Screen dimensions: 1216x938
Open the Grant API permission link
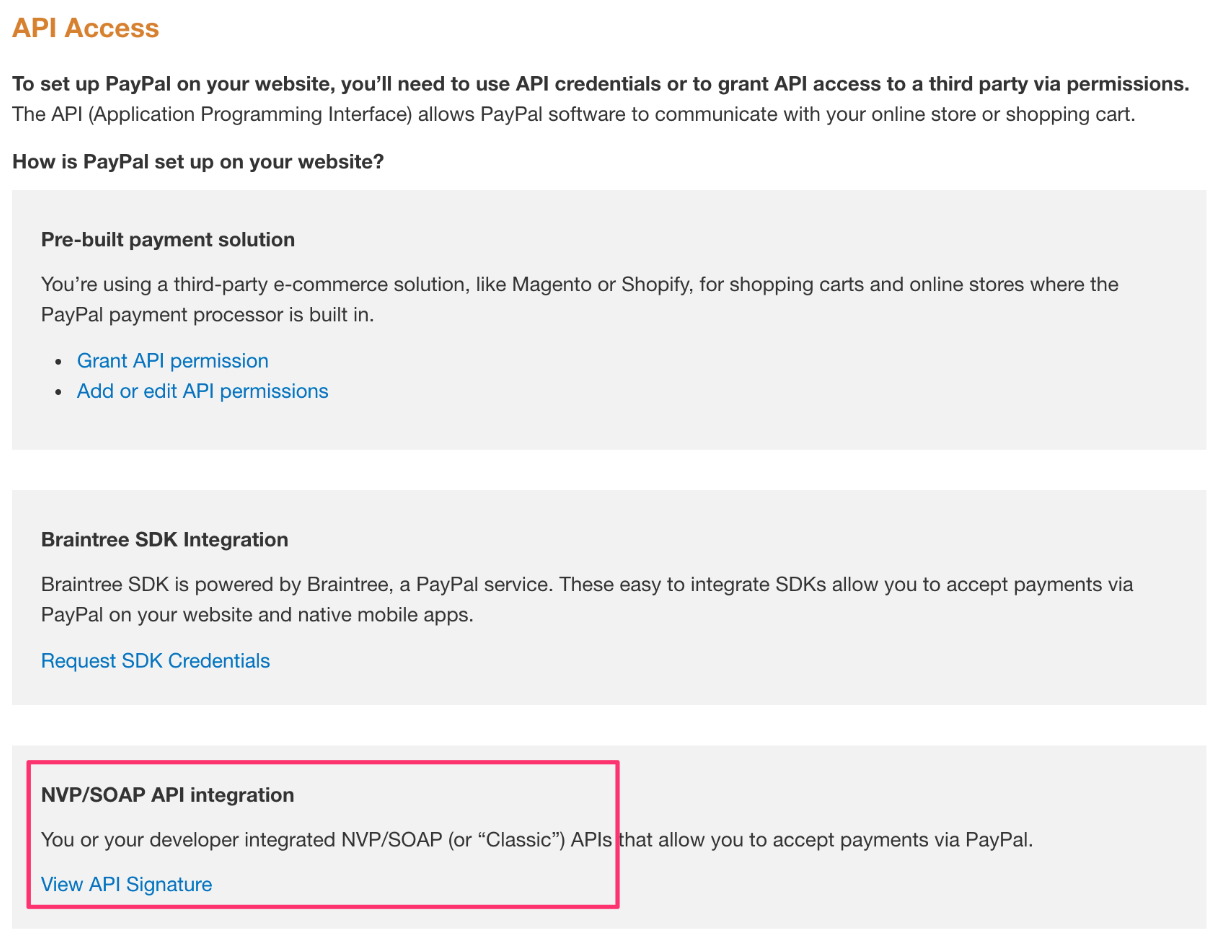[172, 361]
